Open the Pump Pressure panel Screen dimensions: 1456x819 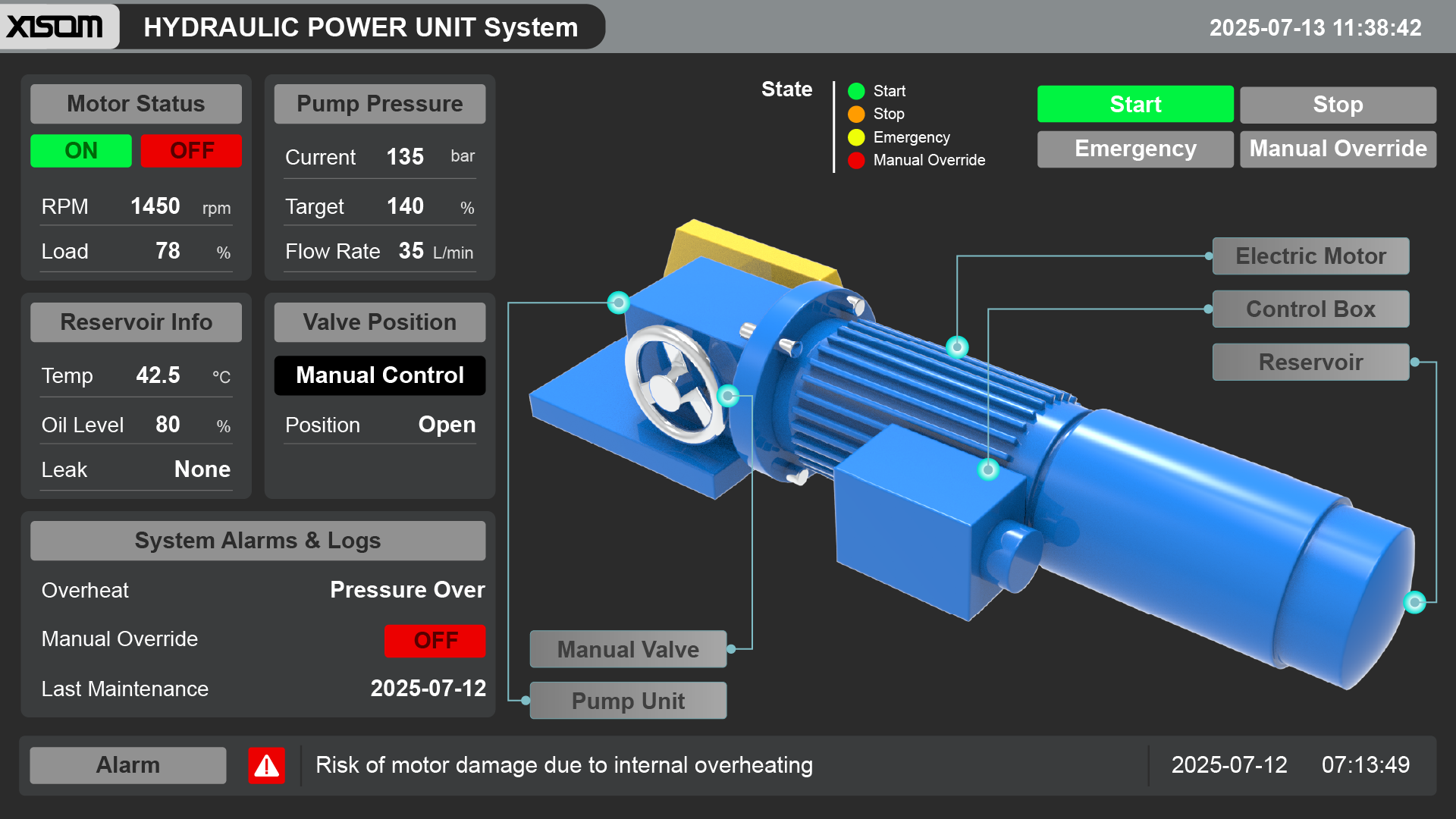click(379, 104)
